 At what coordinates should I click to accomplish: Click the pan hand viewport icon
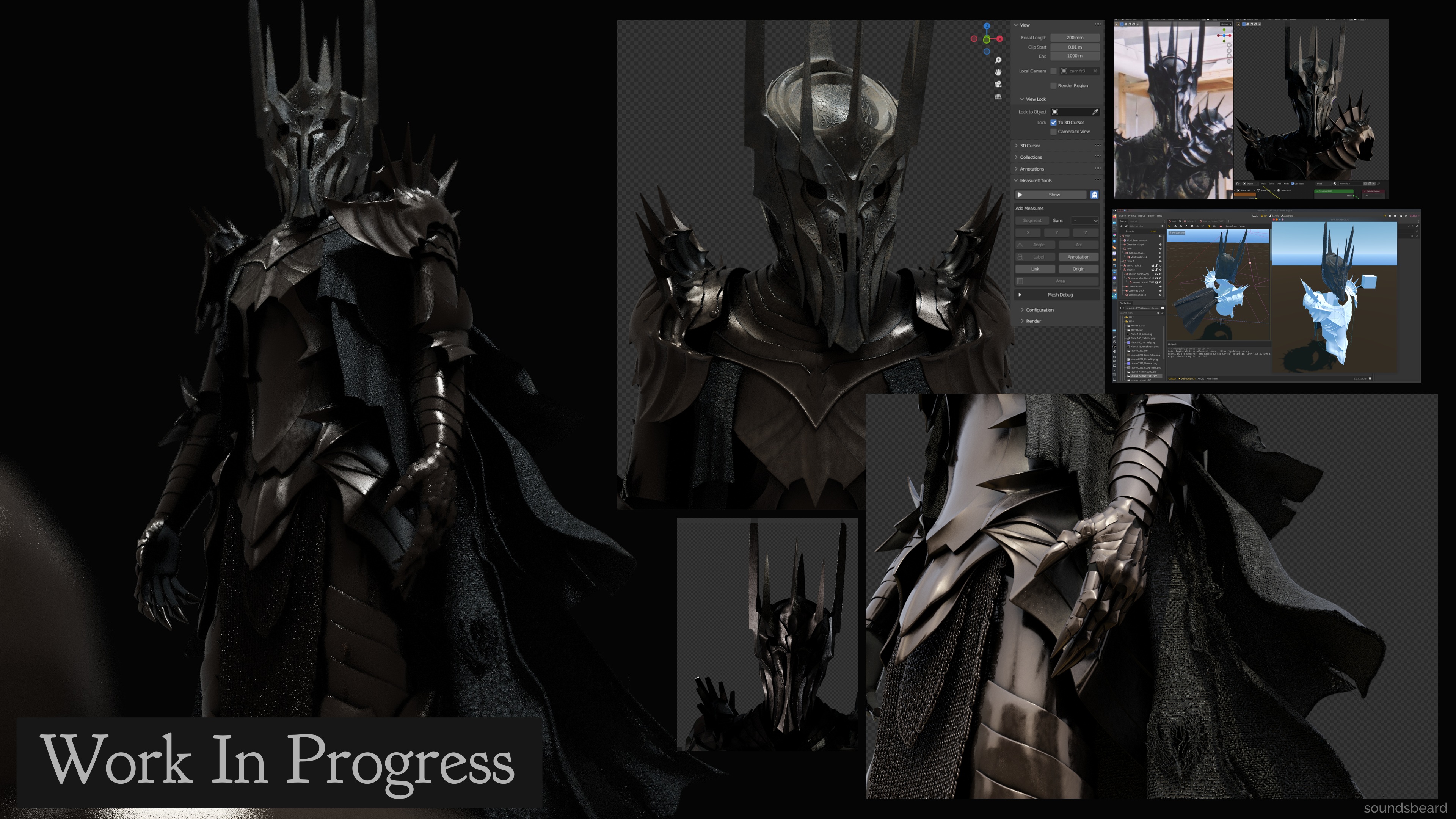coord(998,72)
